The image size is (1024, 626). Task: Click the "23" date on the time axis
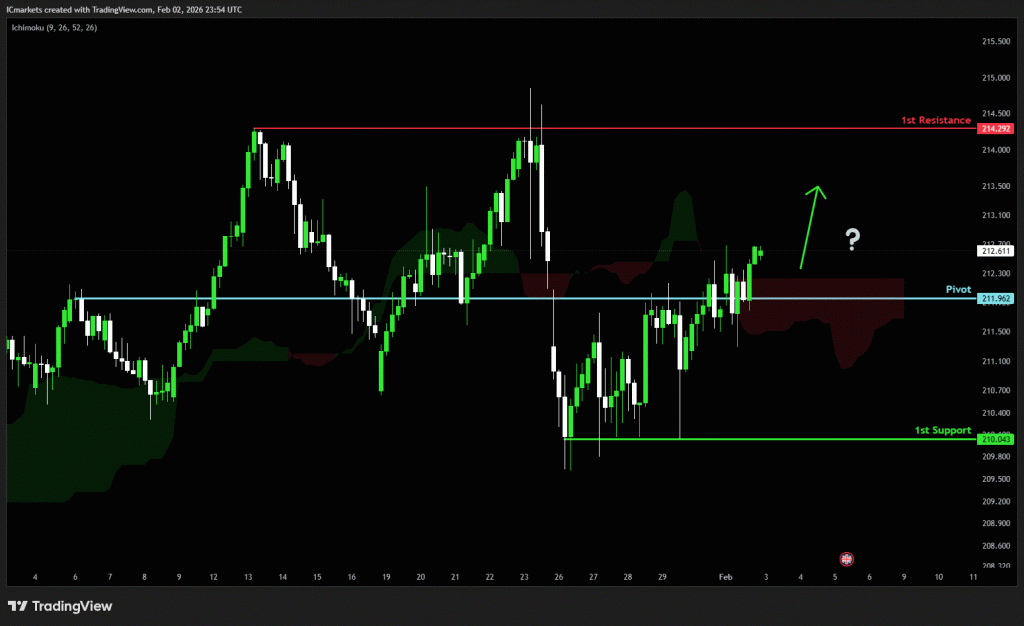(x=524, y=577)
